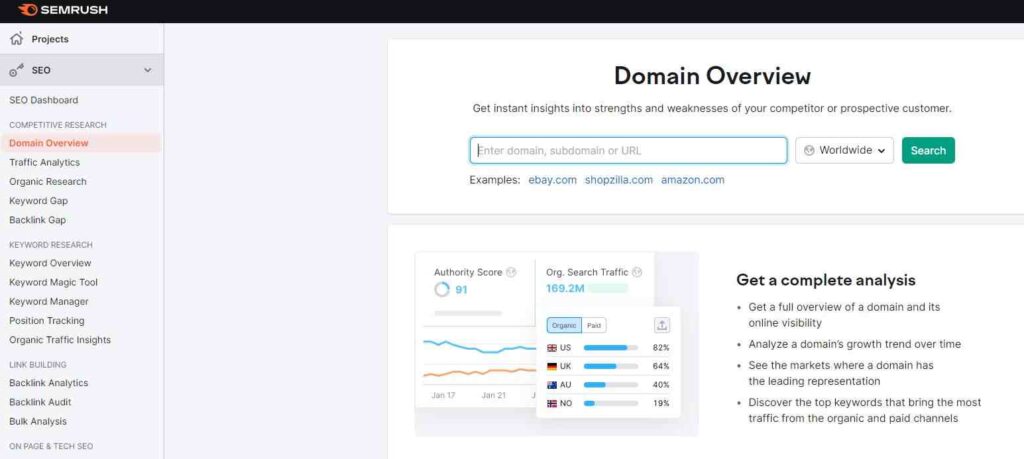
Task: Open the Worldwide region dropdown
Action: [x=844, y=150]
